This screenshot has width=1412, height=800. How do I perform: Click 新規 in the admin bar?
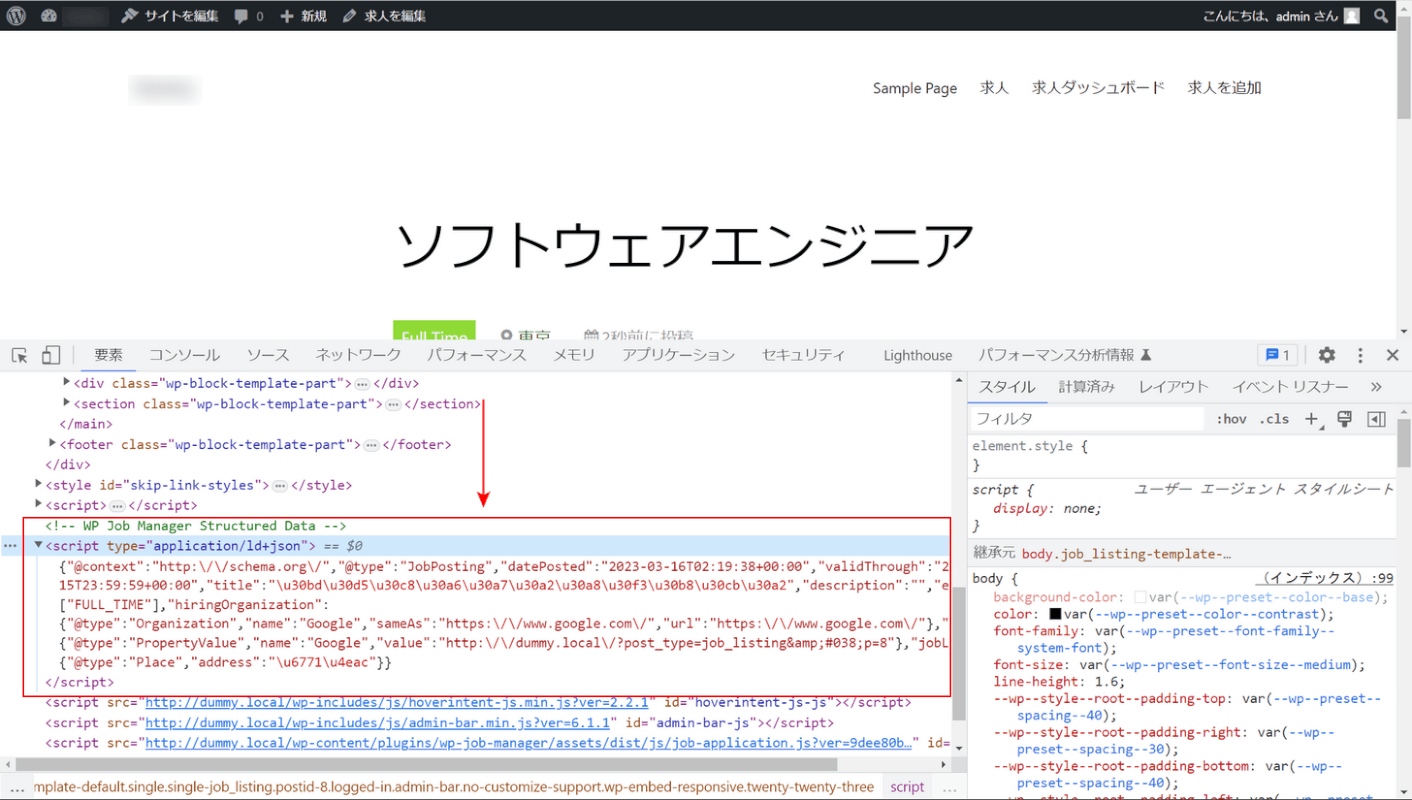coord(303,16)
